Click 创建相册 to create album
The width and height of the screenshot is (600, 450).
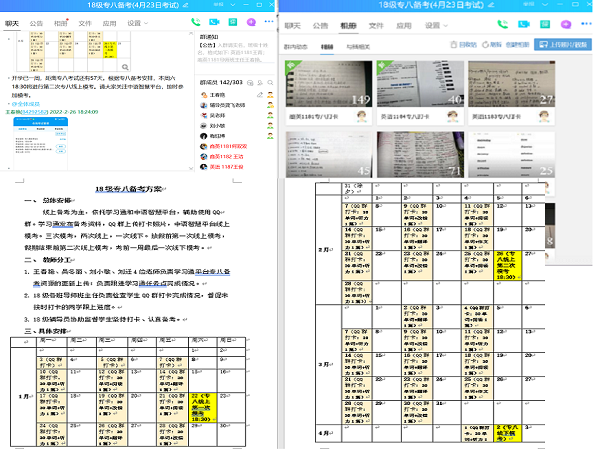[x=517, y=45]
